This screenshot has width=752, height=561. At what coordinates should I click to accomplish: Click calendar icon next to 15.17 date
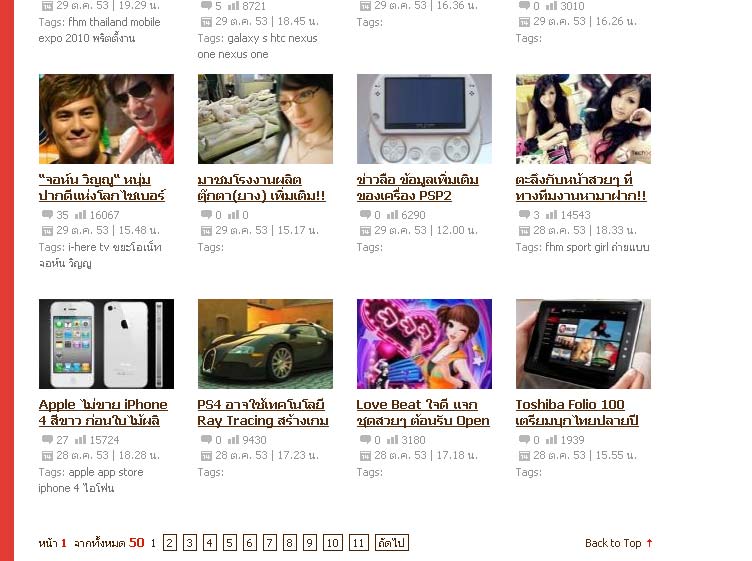point(206,231)
